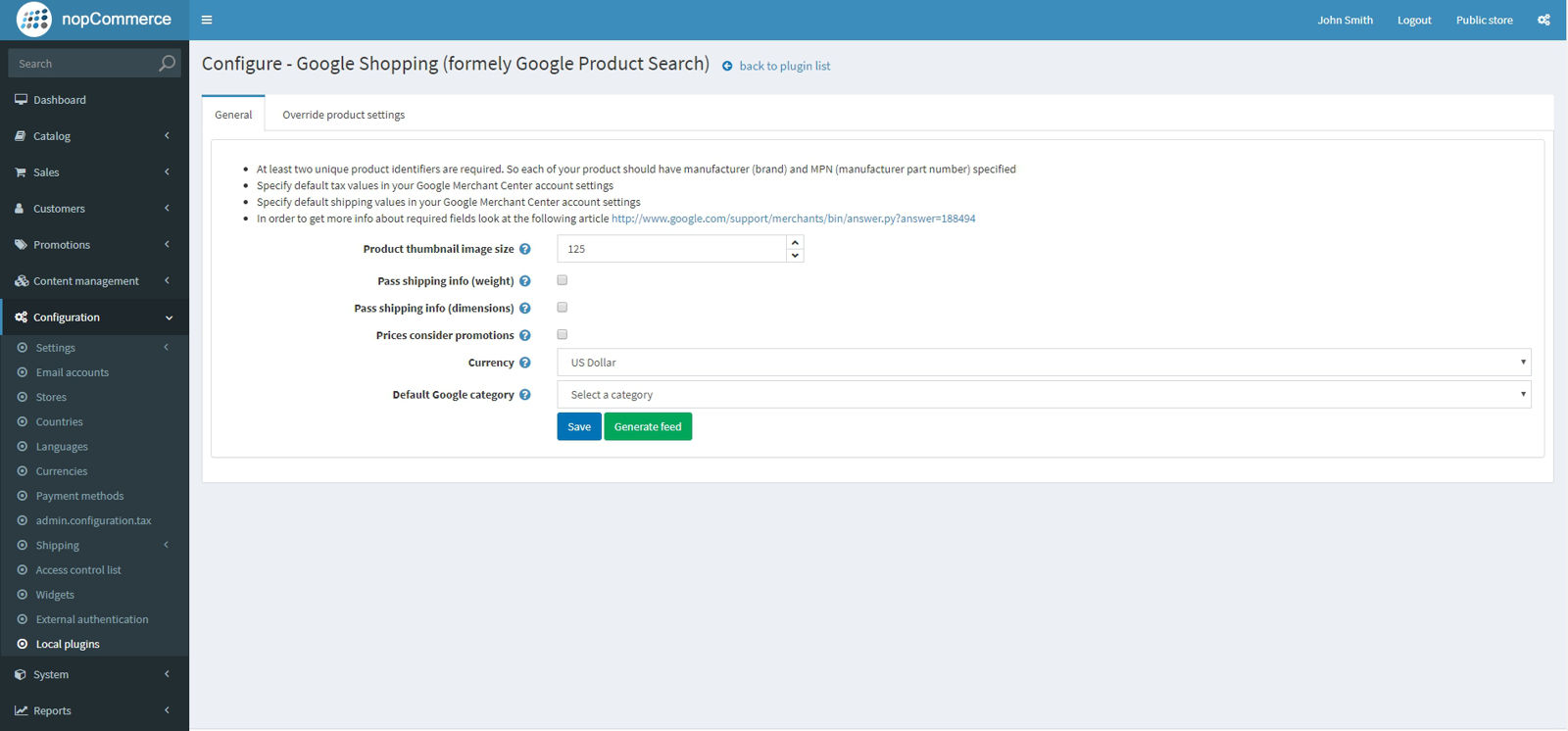Viewport: 1568px width, 731px height.
Task: Click Logout in the header
Action: pyautogui.click(x=1414, y=21)
